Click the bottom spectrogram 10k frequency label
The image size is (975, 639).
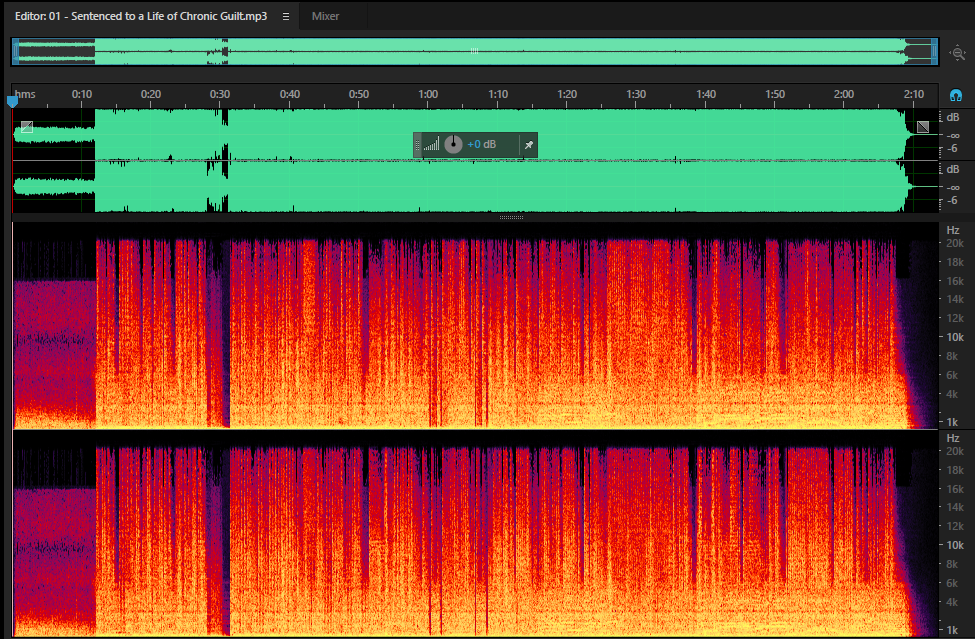tap(954, 545)
